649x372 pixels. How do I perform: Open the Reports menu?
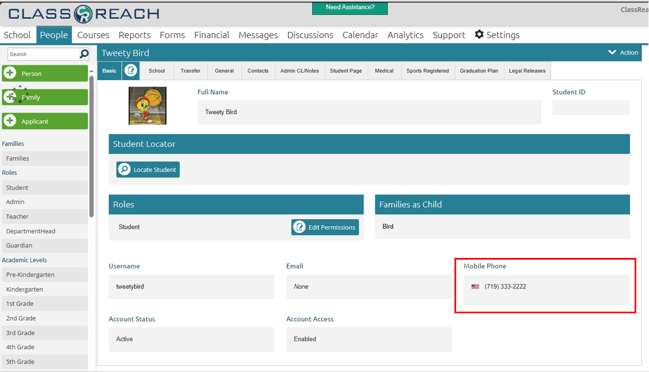click(x=135, y=35)
